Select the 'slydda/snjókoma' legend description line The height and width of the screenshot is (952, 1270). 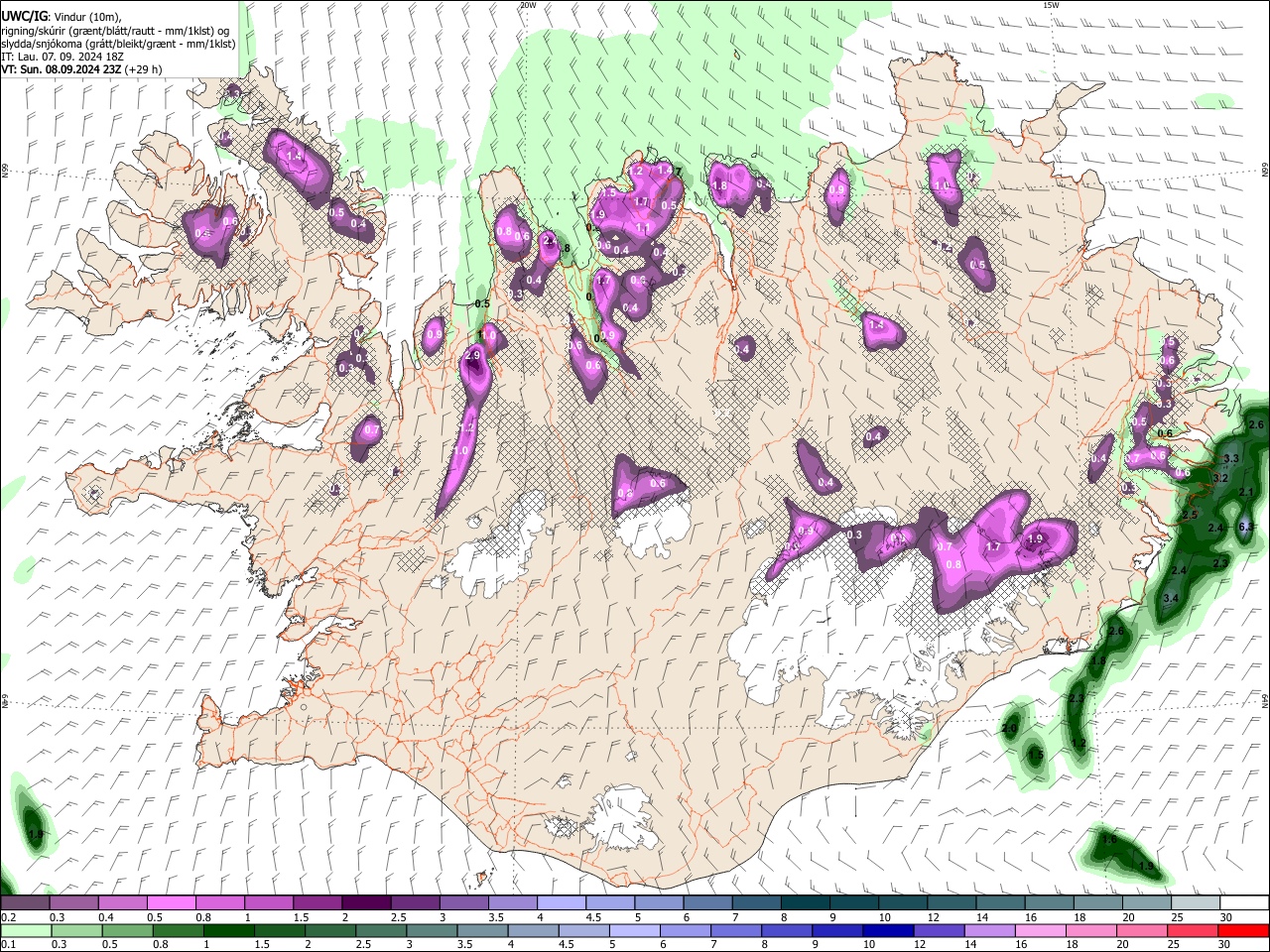118,44
